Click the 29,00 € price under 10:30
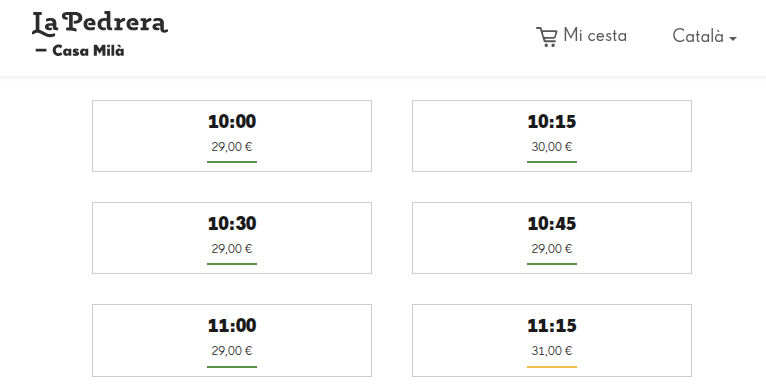The height and width of the screenshot is (392, 766). pos(232,249)
